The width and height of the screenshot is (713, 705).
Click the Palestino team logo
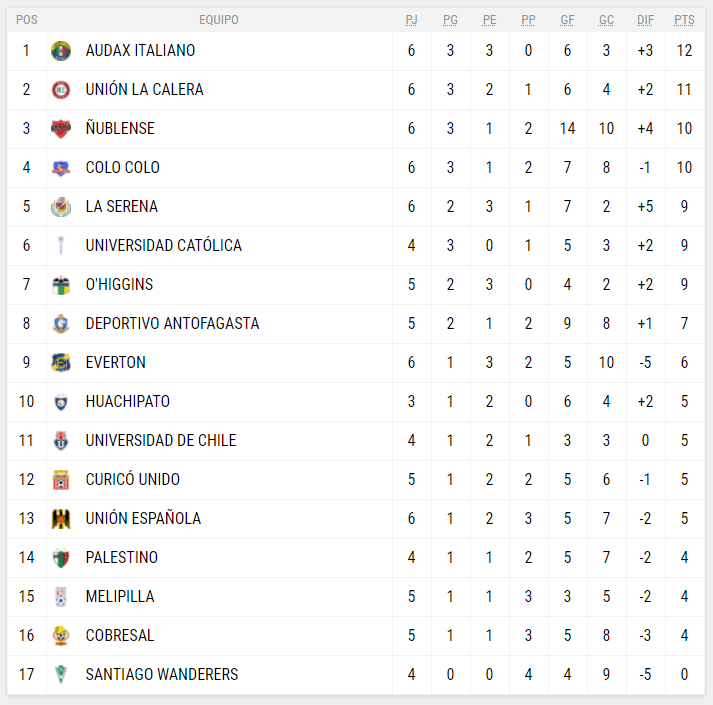tap(61, 557)
